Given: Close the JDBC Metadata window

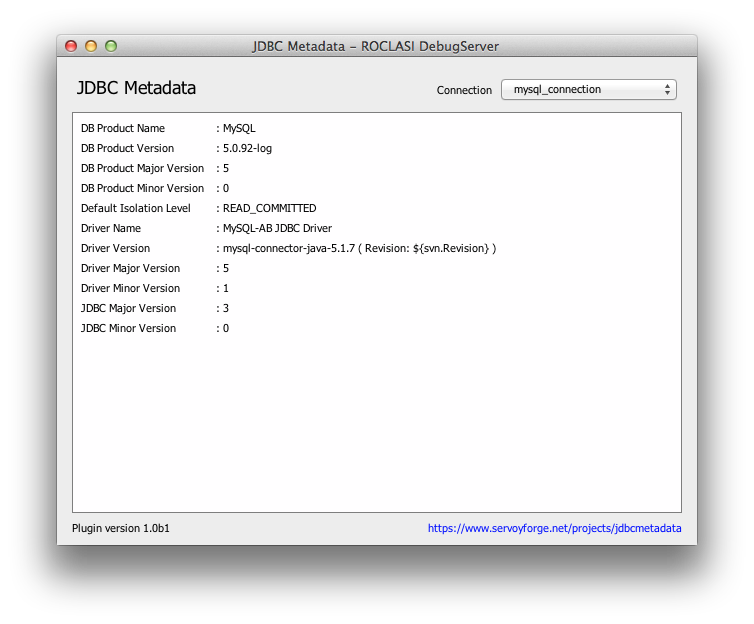Looking at the screenshot, I should 71,46.
